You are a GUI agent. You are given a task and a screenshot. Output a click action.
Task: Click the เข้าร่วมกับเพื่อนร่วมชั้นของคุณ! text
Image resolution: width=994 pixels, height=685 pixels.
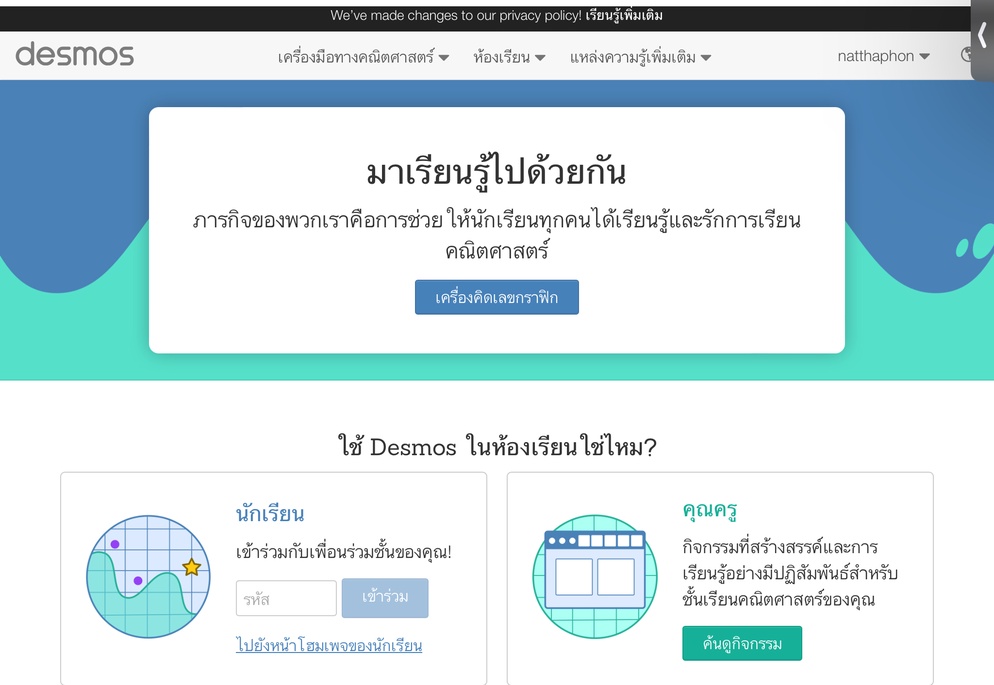pos(344,552)
